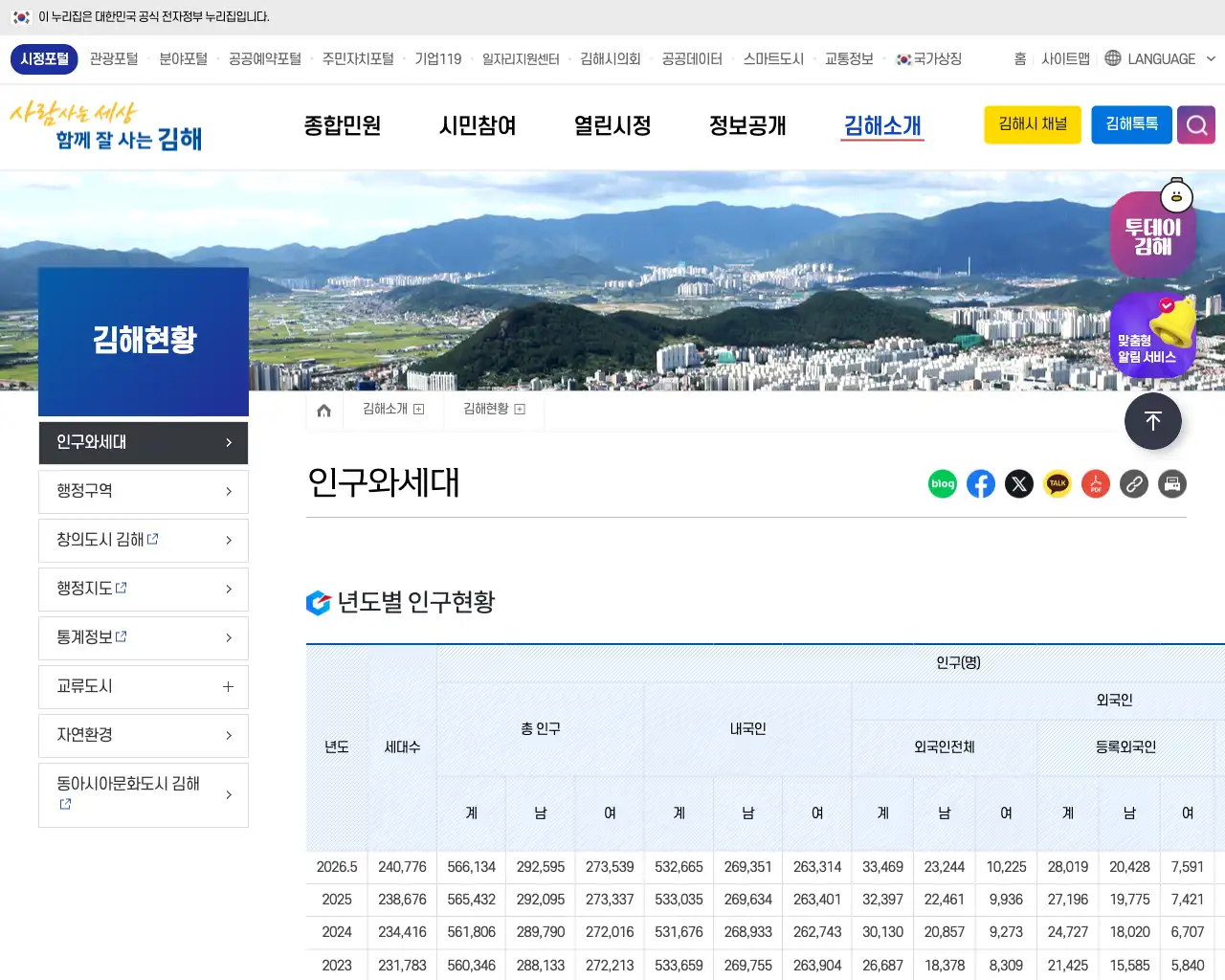This screenshot has width=1225, height=980.
Task: Open 김해소개 main menu
Action: [882, 125]
